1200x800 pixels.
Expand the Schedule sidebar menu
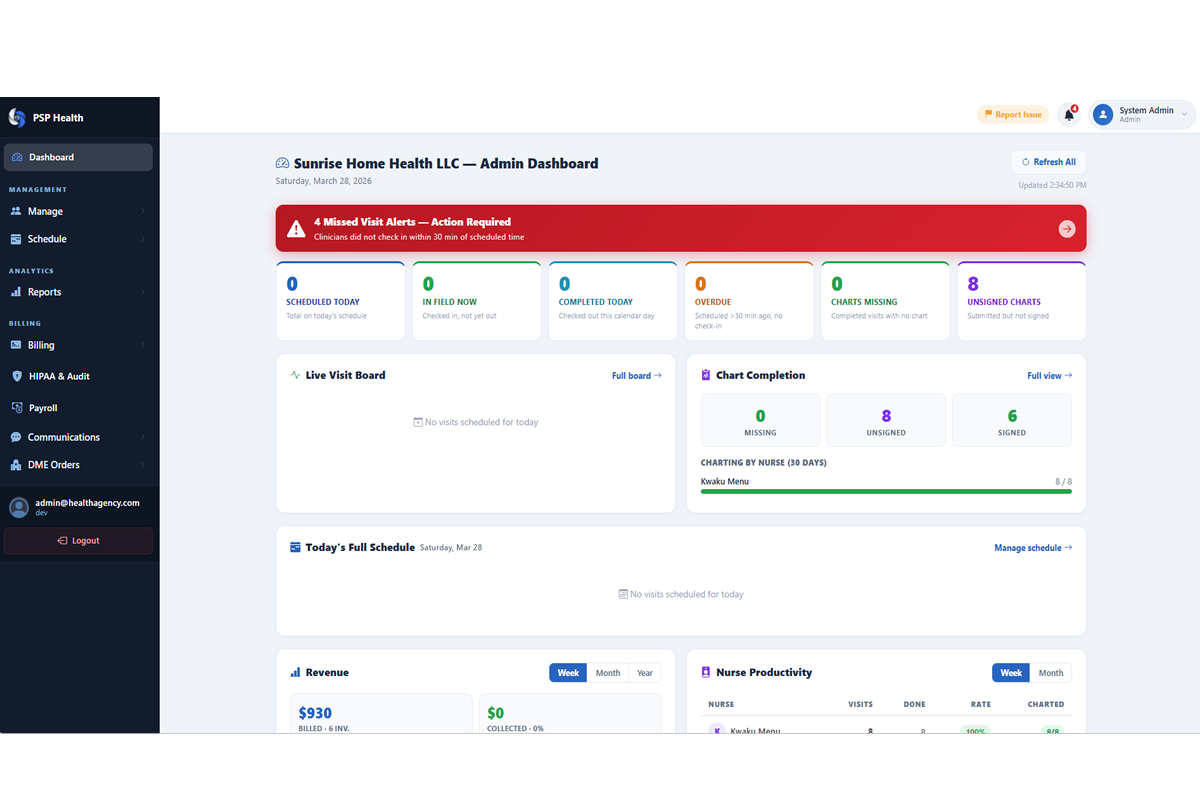coord(45,238)
